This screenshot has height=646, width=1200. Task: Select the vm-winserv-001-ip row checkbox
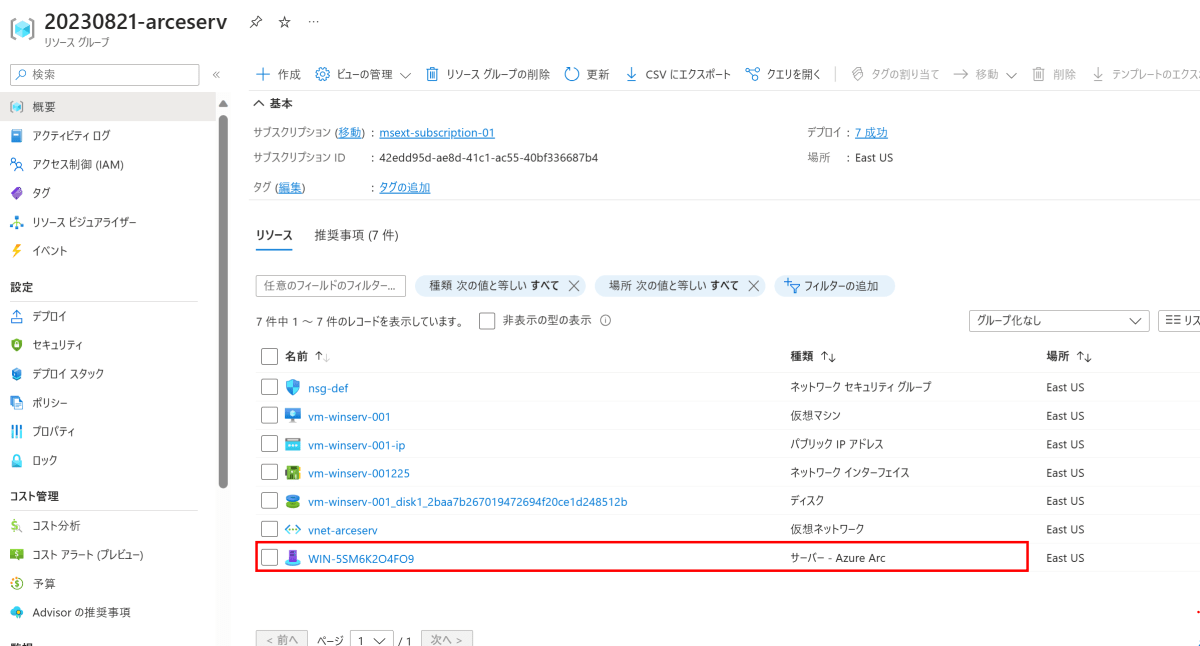click(269, 444)
